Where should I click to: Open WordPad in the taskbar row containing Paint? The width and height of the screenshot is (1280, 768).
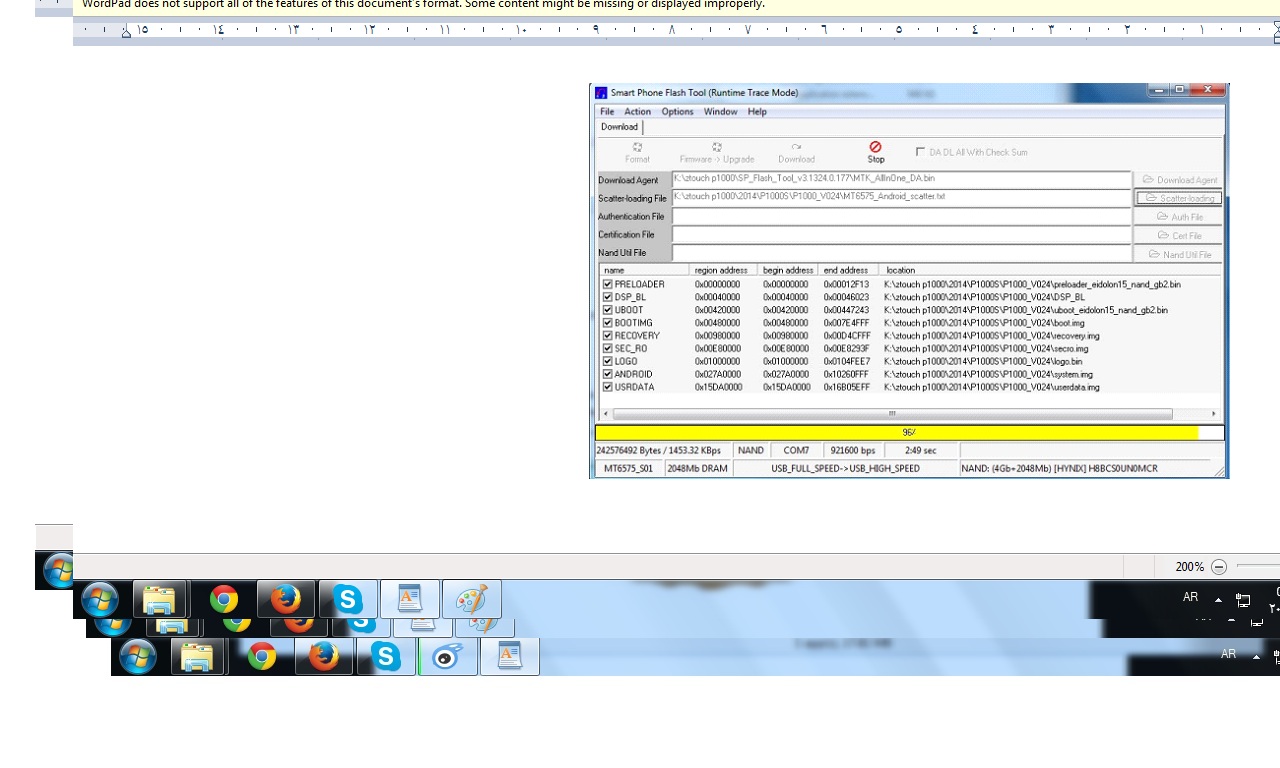click(410, 599)
